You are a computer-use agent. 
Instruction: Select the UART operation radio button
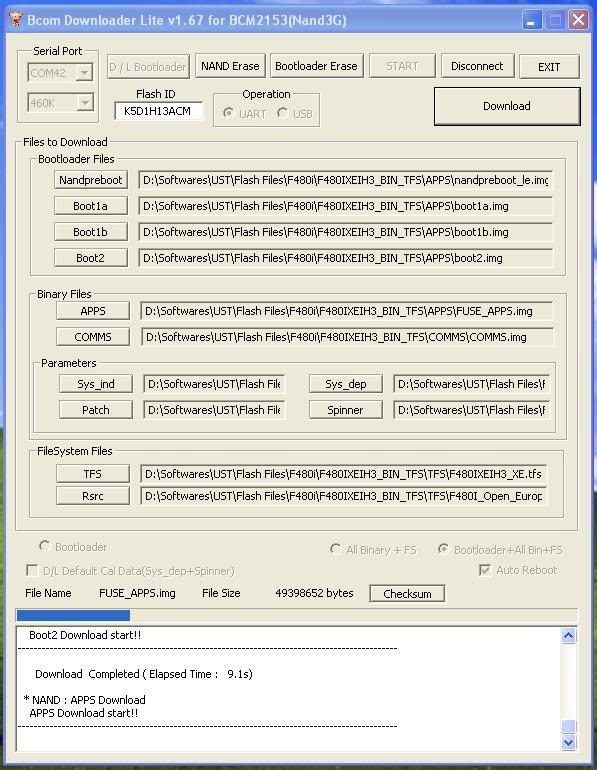coord(228,113)
